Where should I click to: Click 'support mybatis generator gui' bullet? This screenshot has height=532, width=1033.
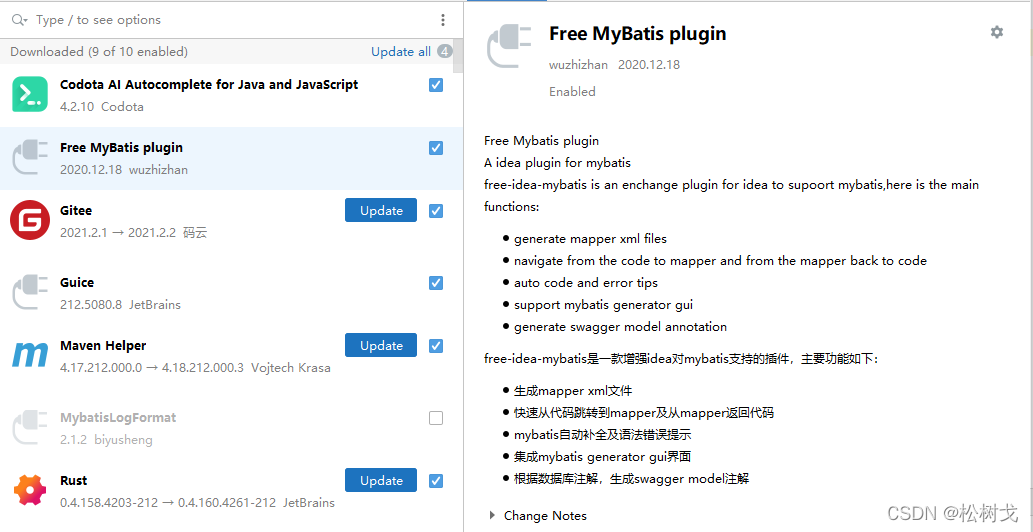point(603,304)
